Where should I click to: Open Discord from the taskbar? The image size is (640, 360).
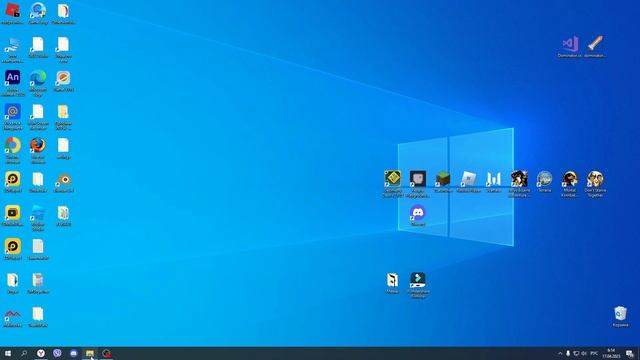point(73,353)
